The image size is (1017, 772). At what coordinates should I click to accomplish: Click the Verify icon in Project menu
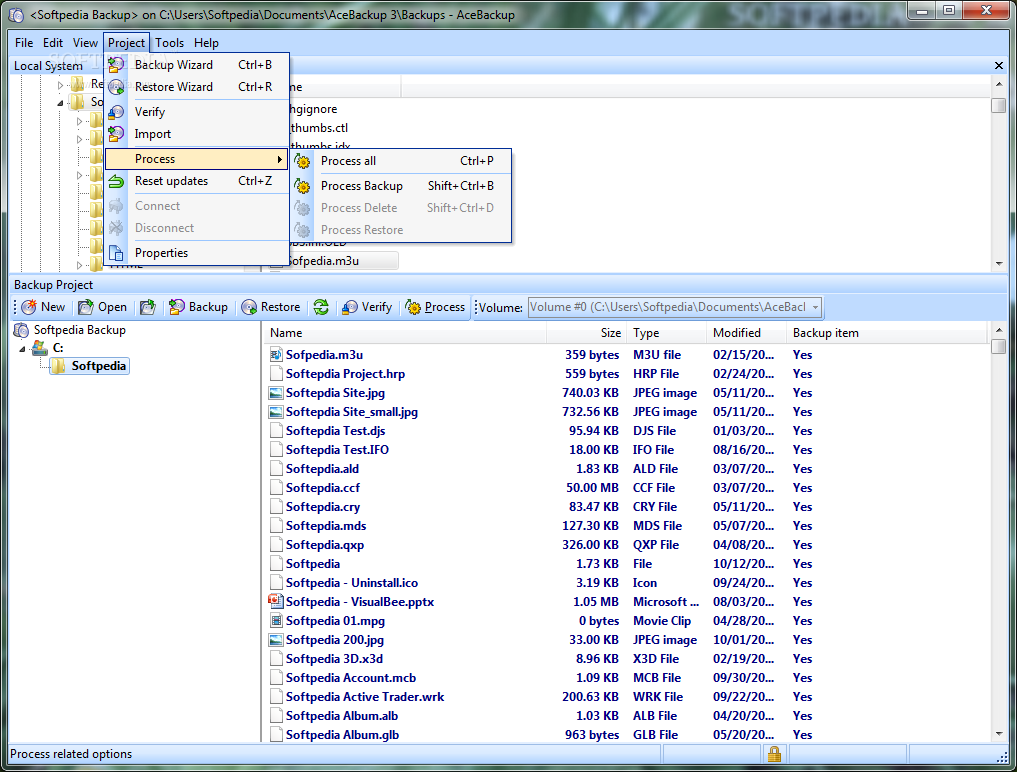[116, 112]
